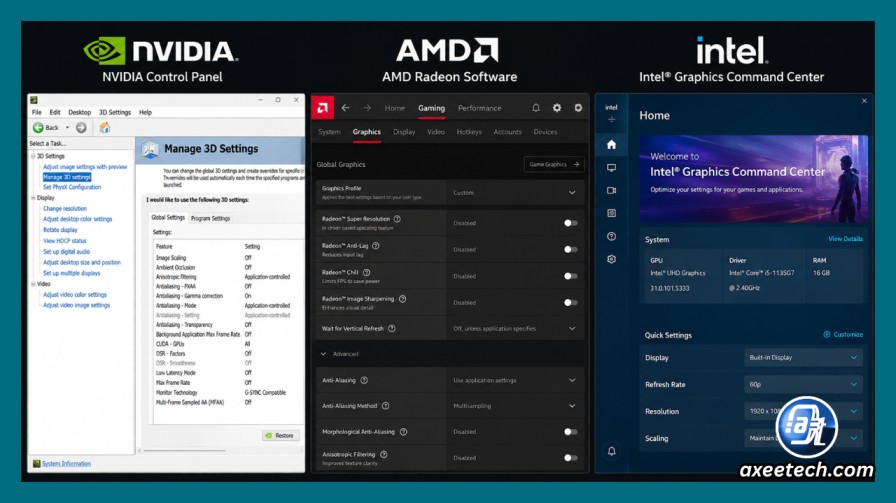Open Intel notifications bell in sidebar
Image resolution: width=896 pixels, height=503 pixels.
tap(611, 451)
